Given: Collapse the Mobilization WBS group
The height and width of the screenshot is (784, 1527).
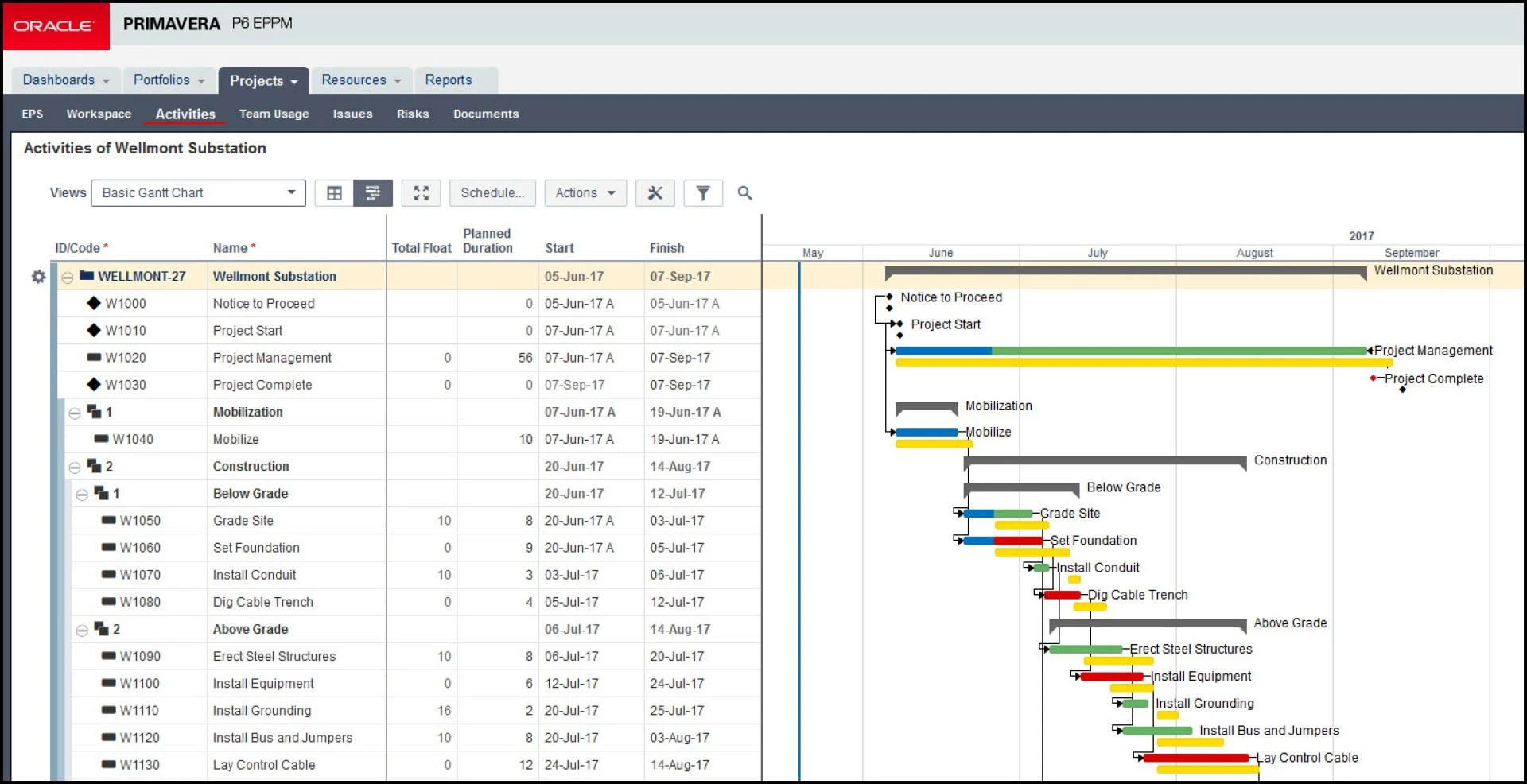Looking at the screenshot, I should 75,413.
